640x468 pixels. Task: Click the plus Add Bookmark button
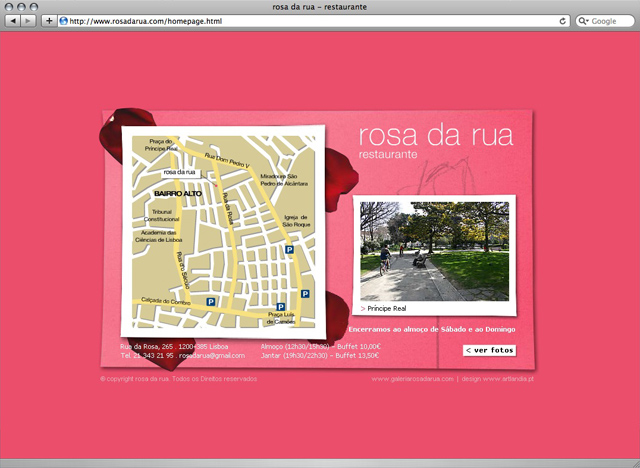point(49,21)
